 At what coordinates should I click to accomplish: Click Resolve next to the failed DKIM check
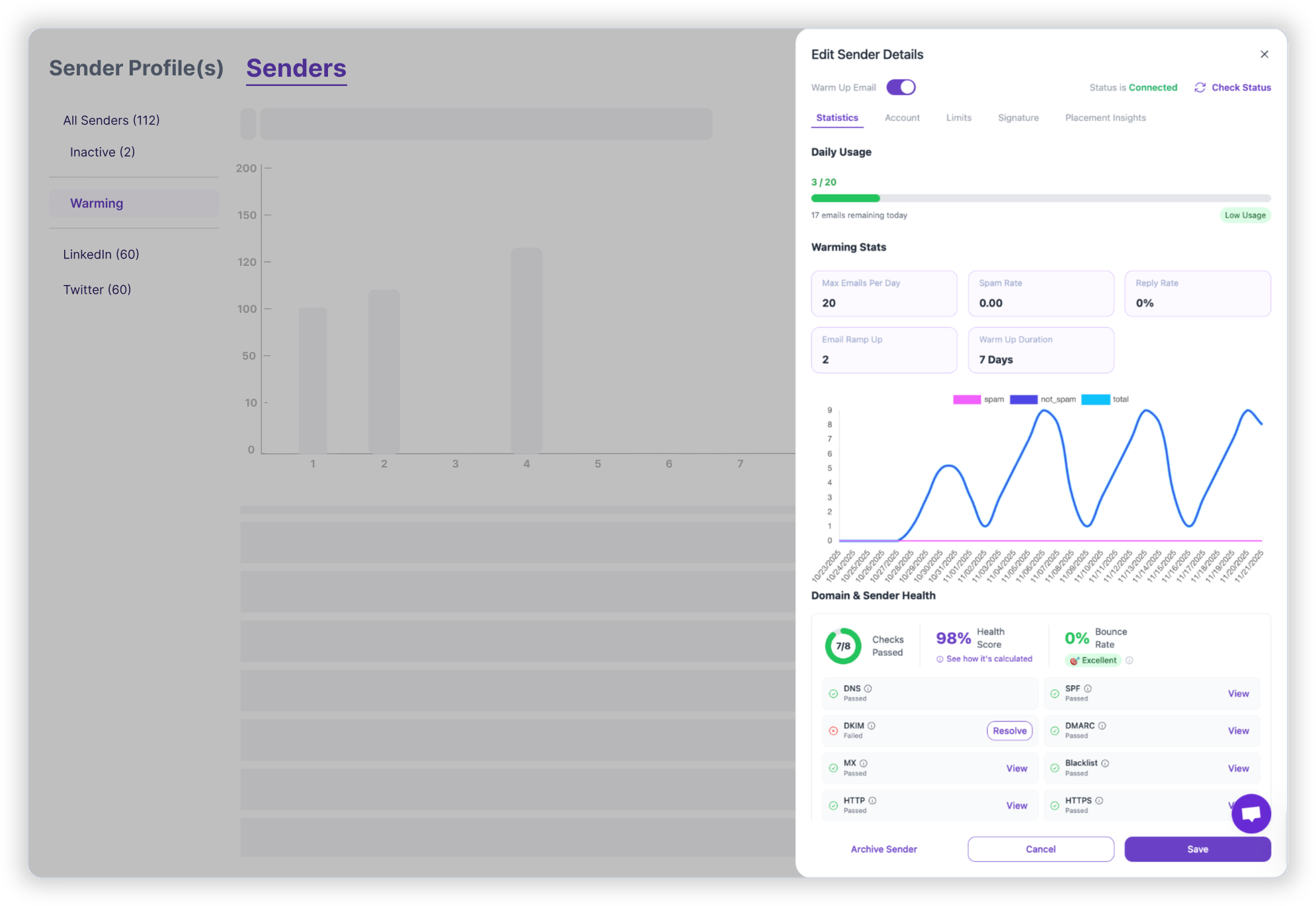pos(1009,731)
